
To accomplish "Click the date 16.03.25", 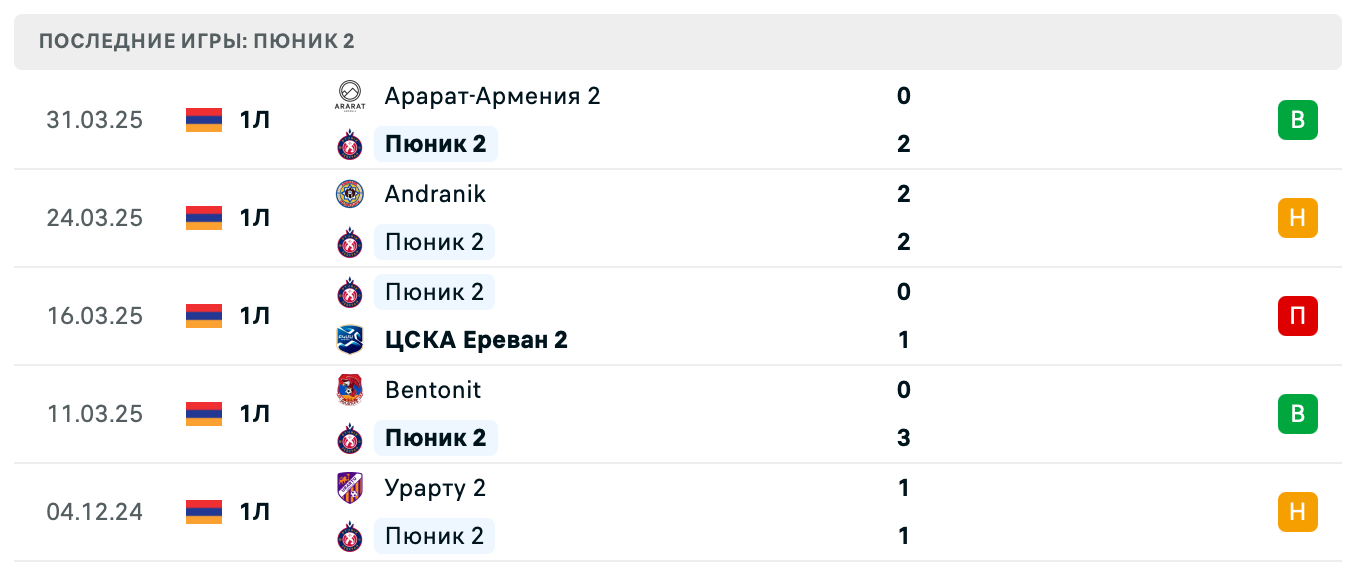I will [x=94, y=316].
